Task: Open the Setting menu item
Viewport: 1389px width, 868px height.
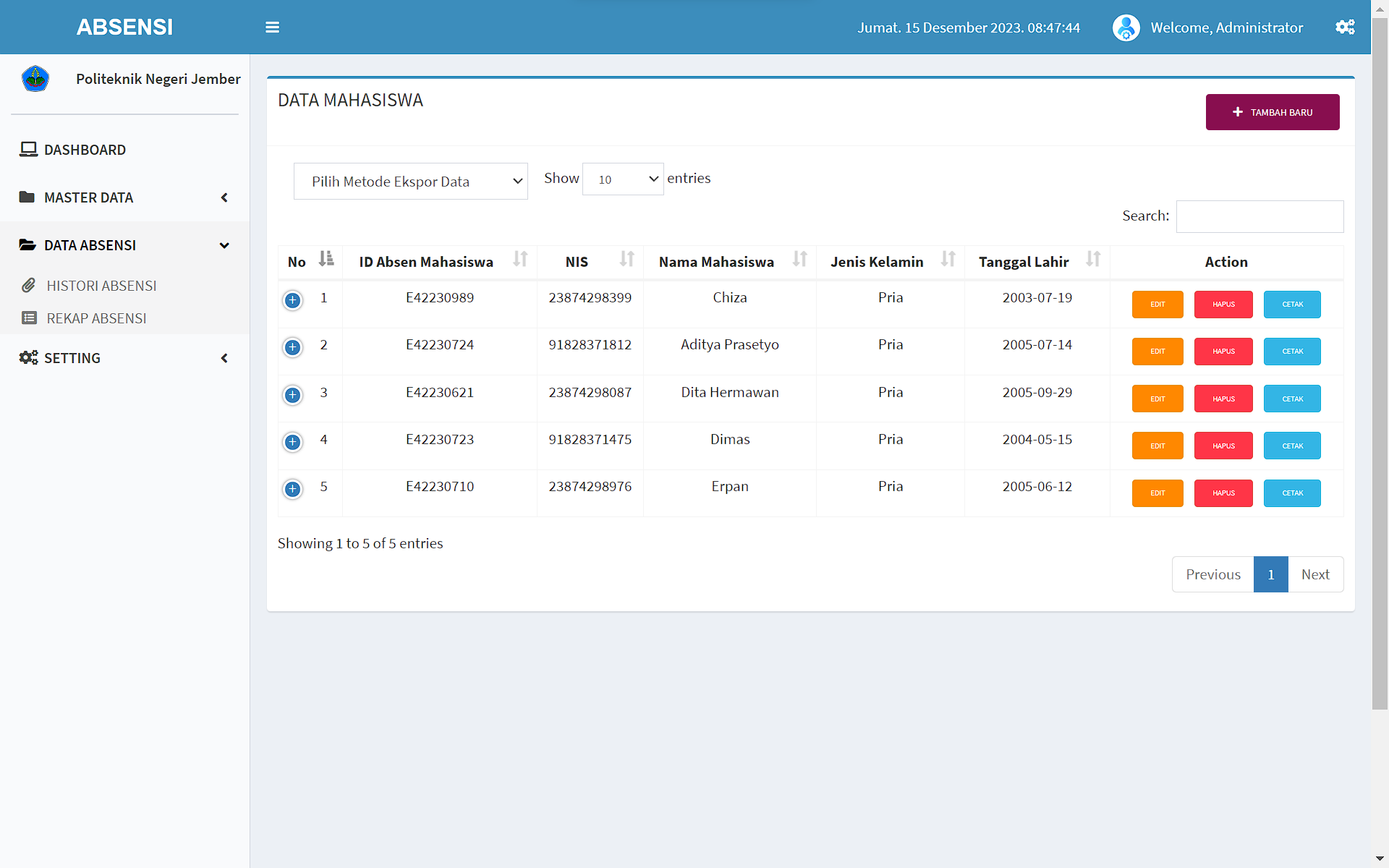Action: tap(124, 358)
